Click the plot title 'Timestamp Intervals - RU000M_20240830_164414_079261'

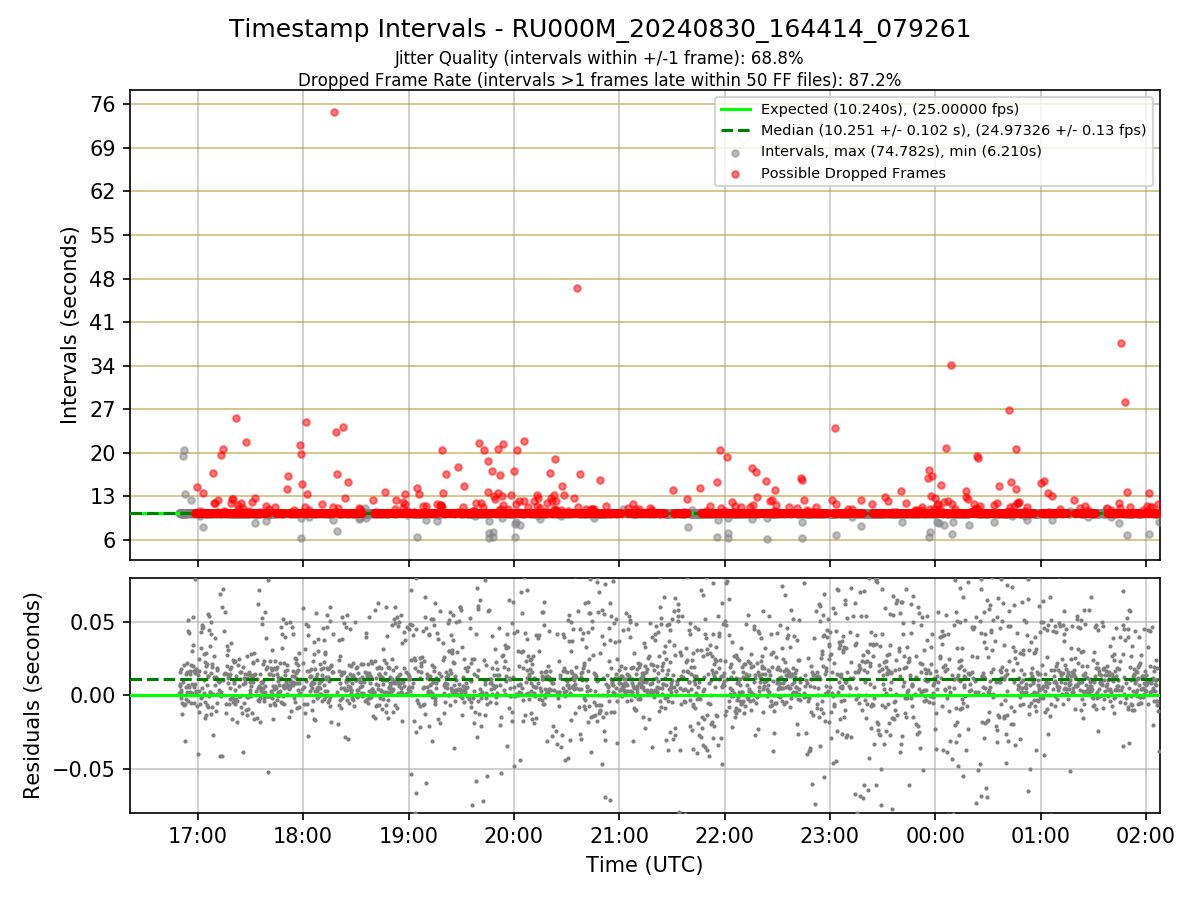(600, 29)
